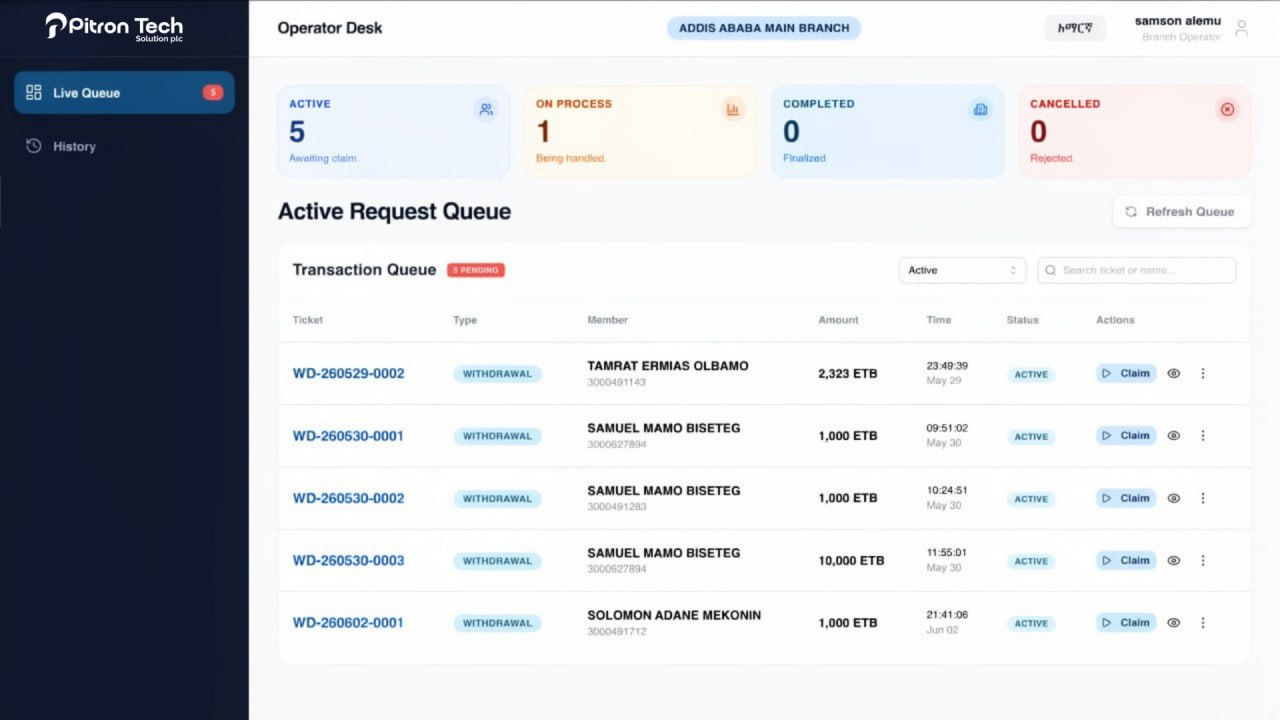
Task: Open the History sidebar item
Action: [124, 146]
